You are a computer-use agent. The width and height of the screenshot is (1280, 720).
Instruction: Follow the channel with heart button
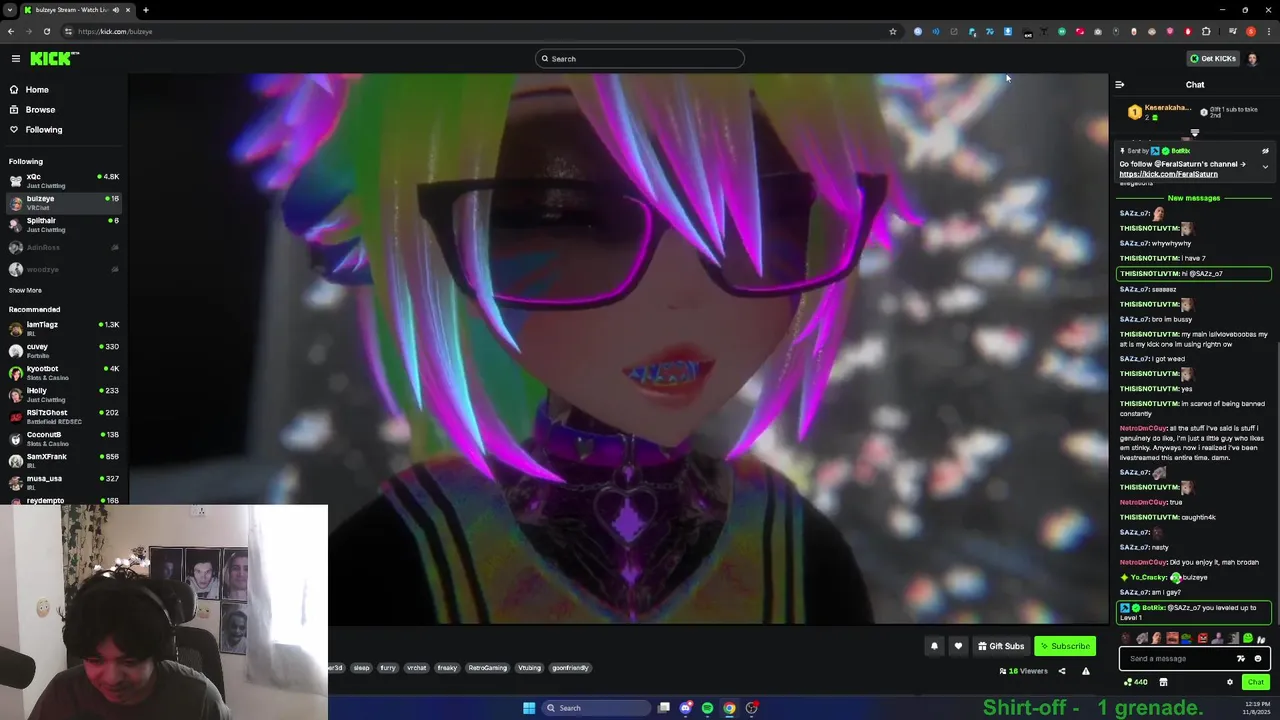pos(958,646)
